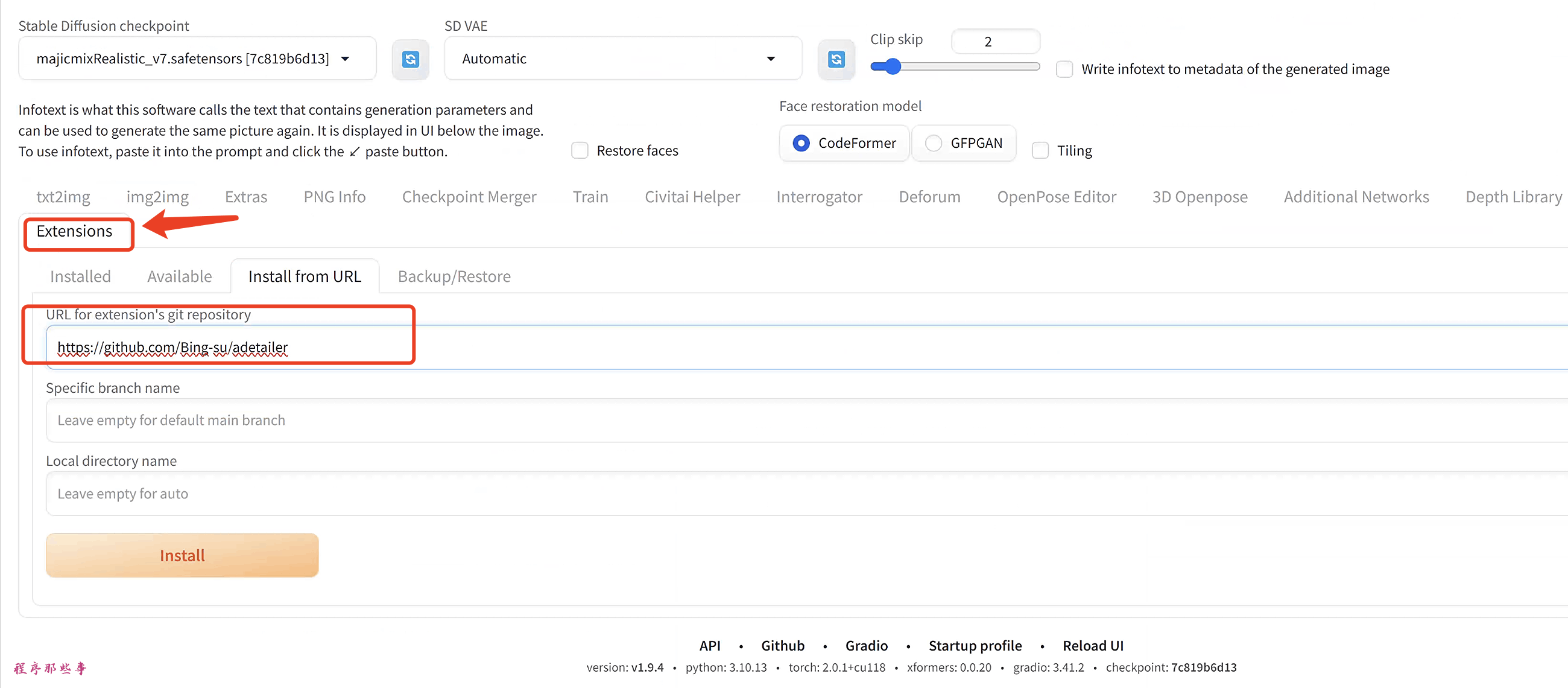Select the GFPGAN face restoration model

point(933,143)
